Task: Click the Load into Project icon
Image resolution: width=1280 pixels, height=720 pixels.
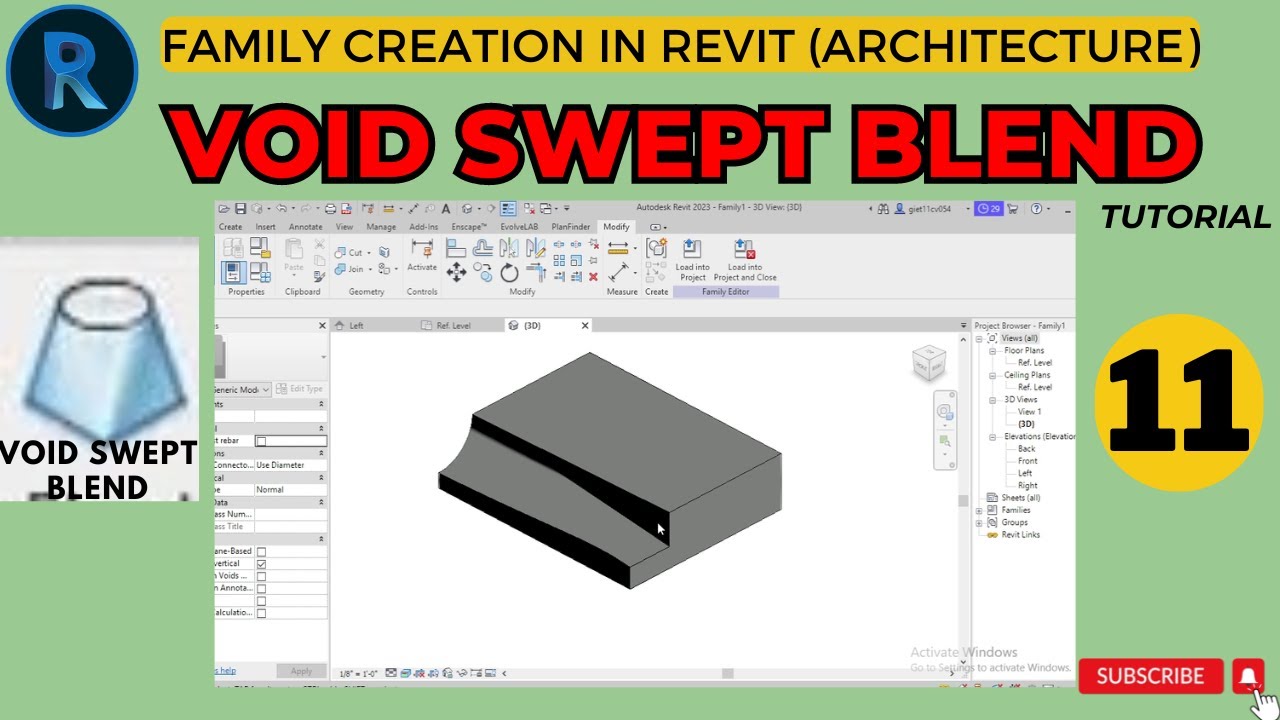Action: (x=692, y=249)
